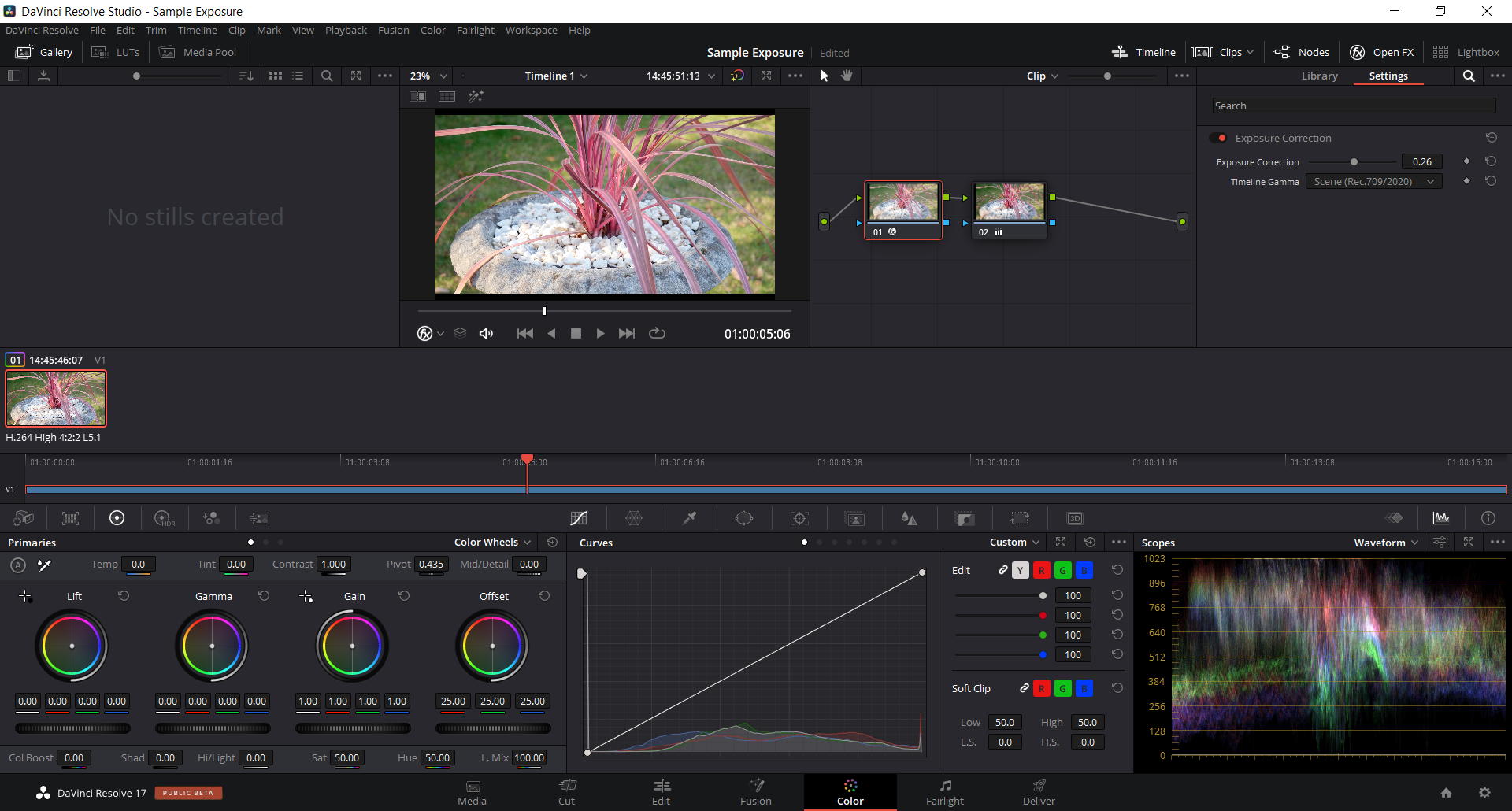1512x811 pixels.
Task: Toggle Soft Clip channel linking
Action: (1025, 687)
